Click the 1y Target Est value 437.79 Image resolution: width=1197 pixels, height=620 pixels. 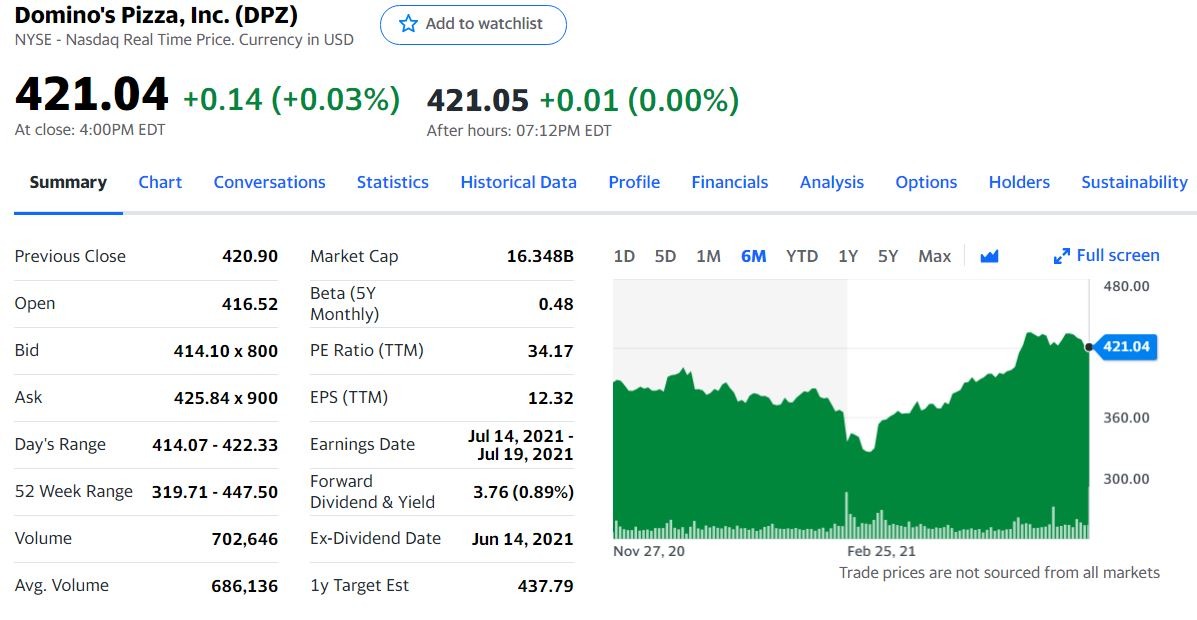coord(546,586)
